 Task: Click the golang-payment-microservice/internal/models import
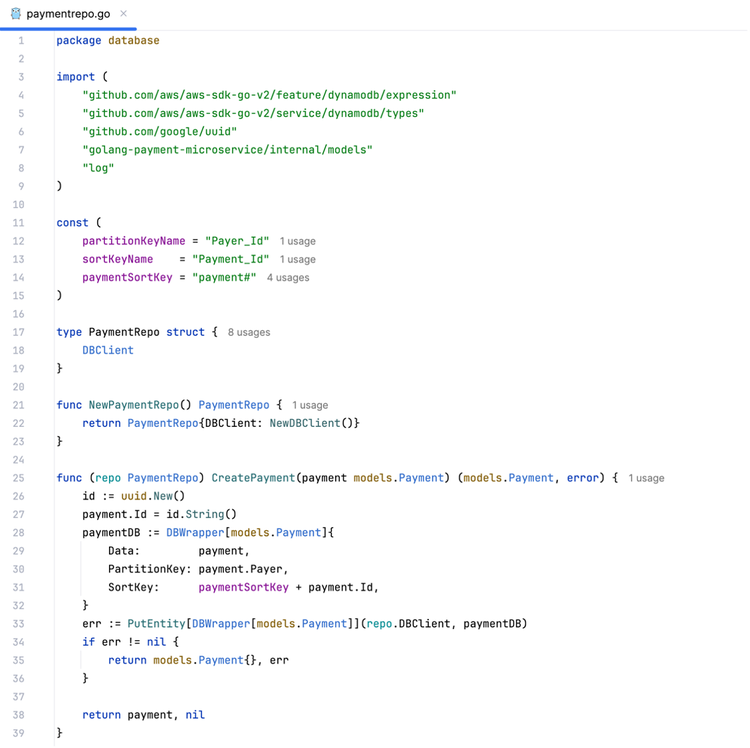228,150
